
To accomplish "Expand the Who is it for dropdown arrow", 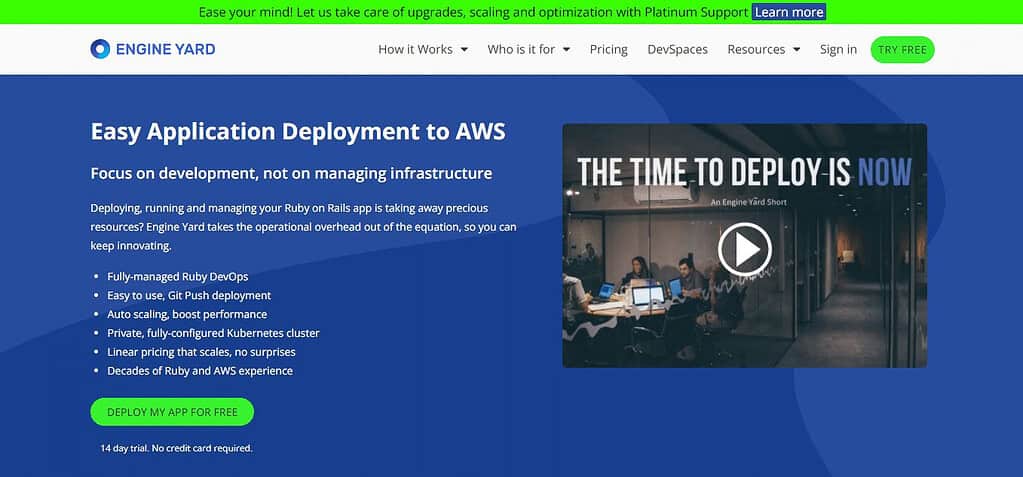I will [x=566, y=50].
